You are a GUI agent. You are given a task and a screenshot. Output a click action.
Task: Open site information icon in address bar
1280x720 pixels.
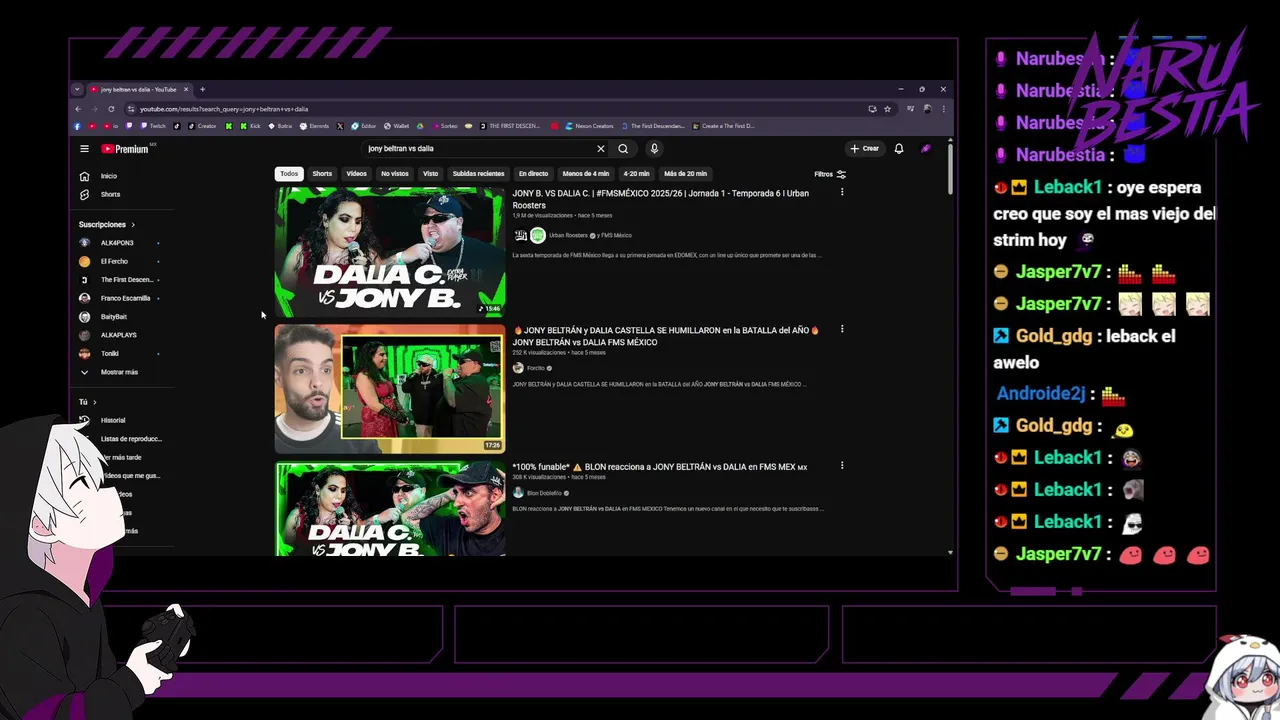[131, 109]
